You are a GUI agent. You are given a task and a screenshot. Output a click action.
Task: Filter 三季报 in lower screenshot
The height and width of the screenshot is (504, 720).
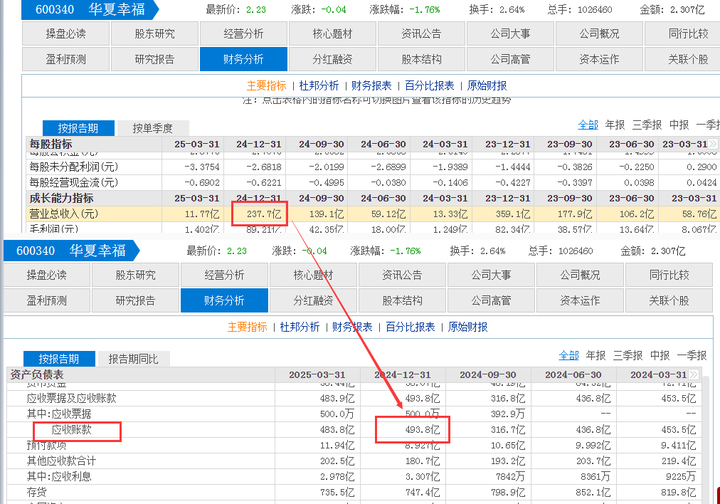coord(628,355)
